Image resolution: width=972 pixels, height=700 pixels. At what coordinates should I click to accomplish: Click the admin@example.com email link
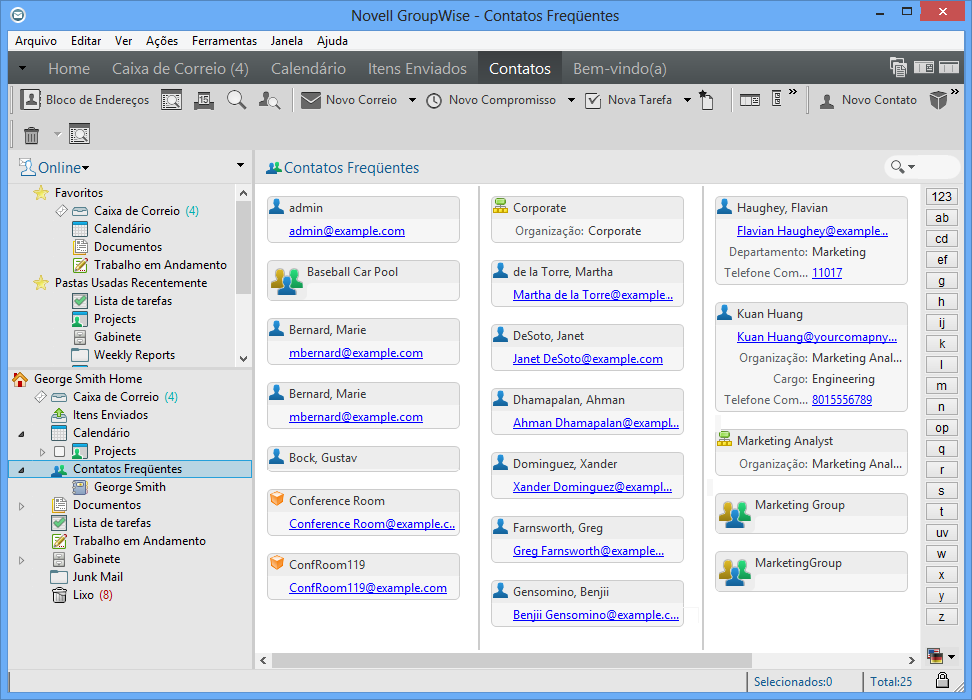coord(347,231)
